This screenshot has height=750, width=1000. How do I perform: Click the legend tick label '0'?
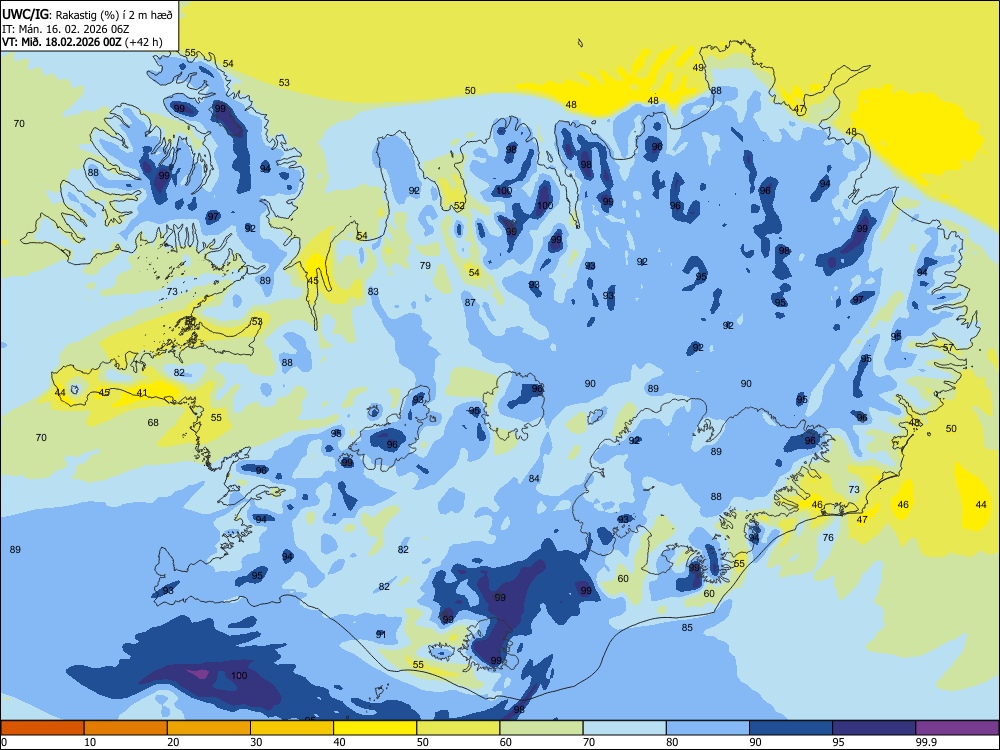3,742
